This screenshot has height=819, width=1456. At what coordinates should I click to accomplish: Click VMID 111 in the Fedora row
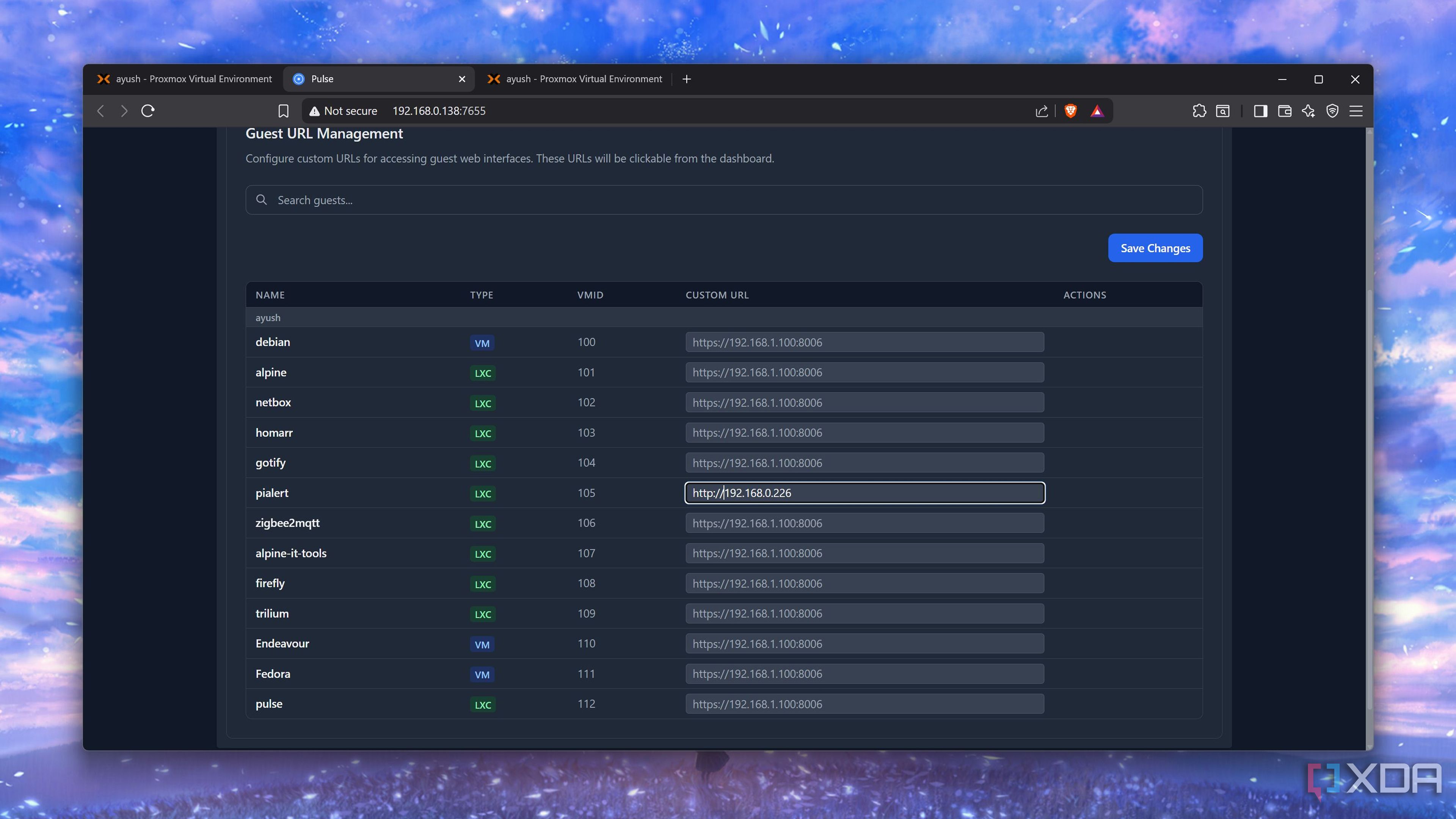(586, 674)
